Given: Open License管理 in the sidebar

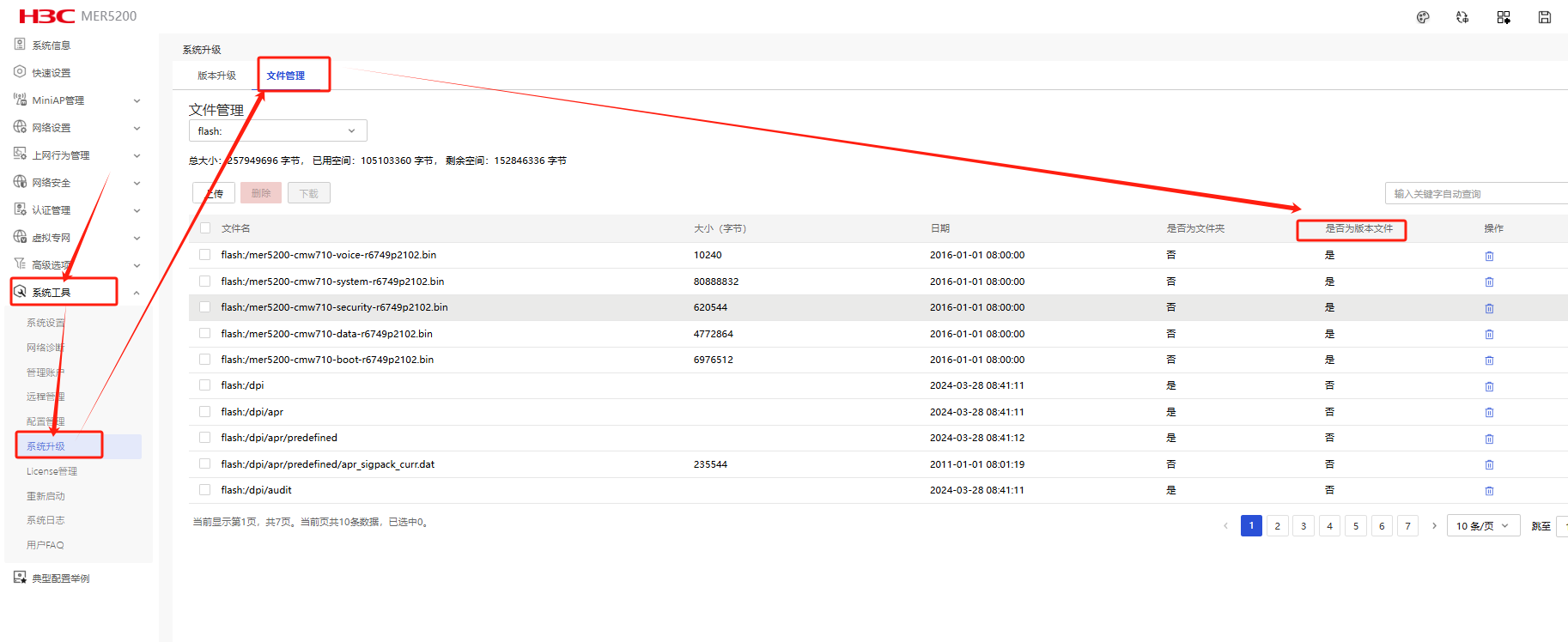Looking at the screenshot, I should tap(52, 471).
